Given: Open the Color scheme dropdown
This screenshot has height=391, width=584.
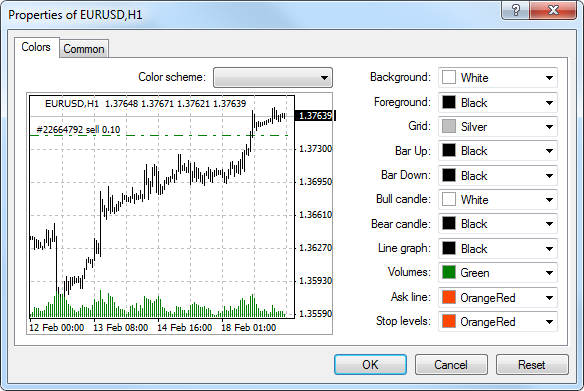Looking at the screenshot, I should coord(273,77).
